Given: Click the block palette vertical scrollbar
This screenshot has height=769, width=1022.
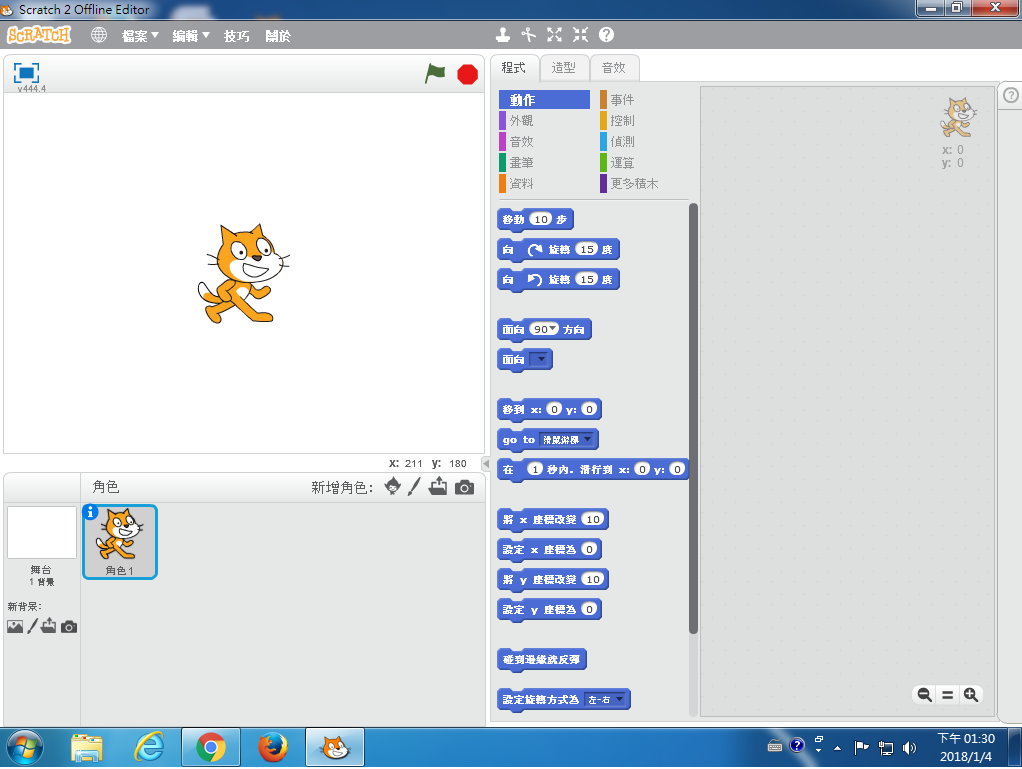Looking at the screenshot, I should 694,417.
